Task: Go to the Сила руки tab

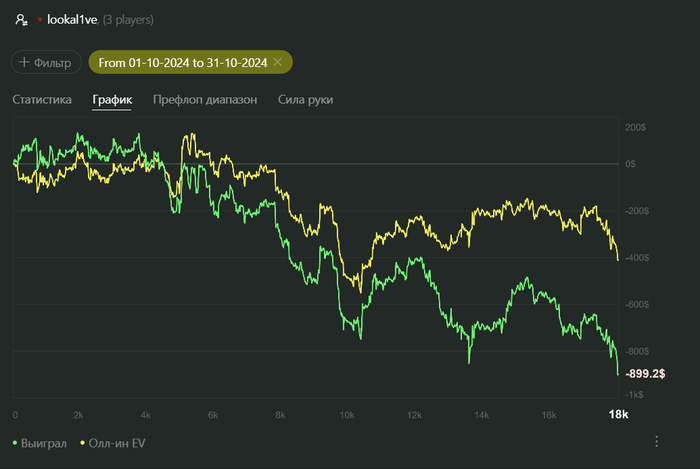Action: pos(305,100)
